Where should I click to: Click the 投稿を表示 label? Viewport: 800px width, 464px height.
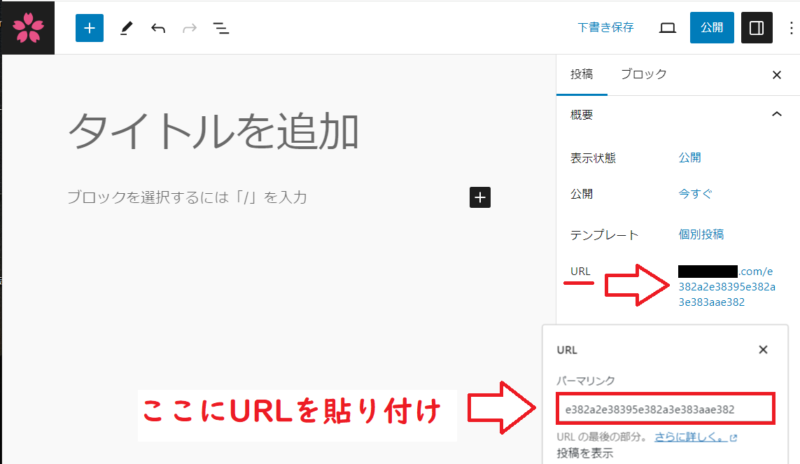pos(585,453)
